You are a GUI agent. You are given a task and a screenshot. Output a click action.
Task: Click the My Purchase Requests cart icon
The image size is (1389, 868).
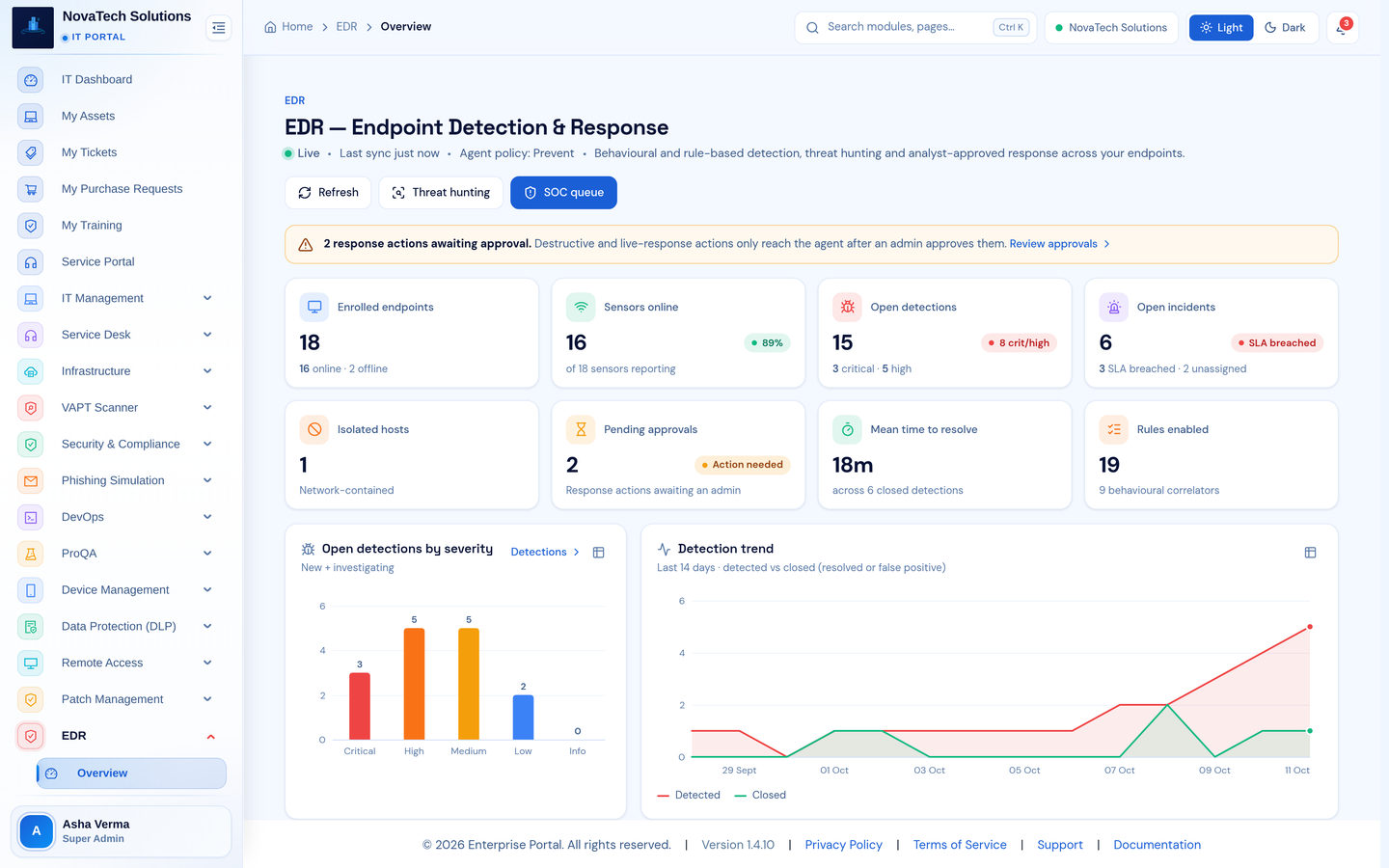click(31, 189)
